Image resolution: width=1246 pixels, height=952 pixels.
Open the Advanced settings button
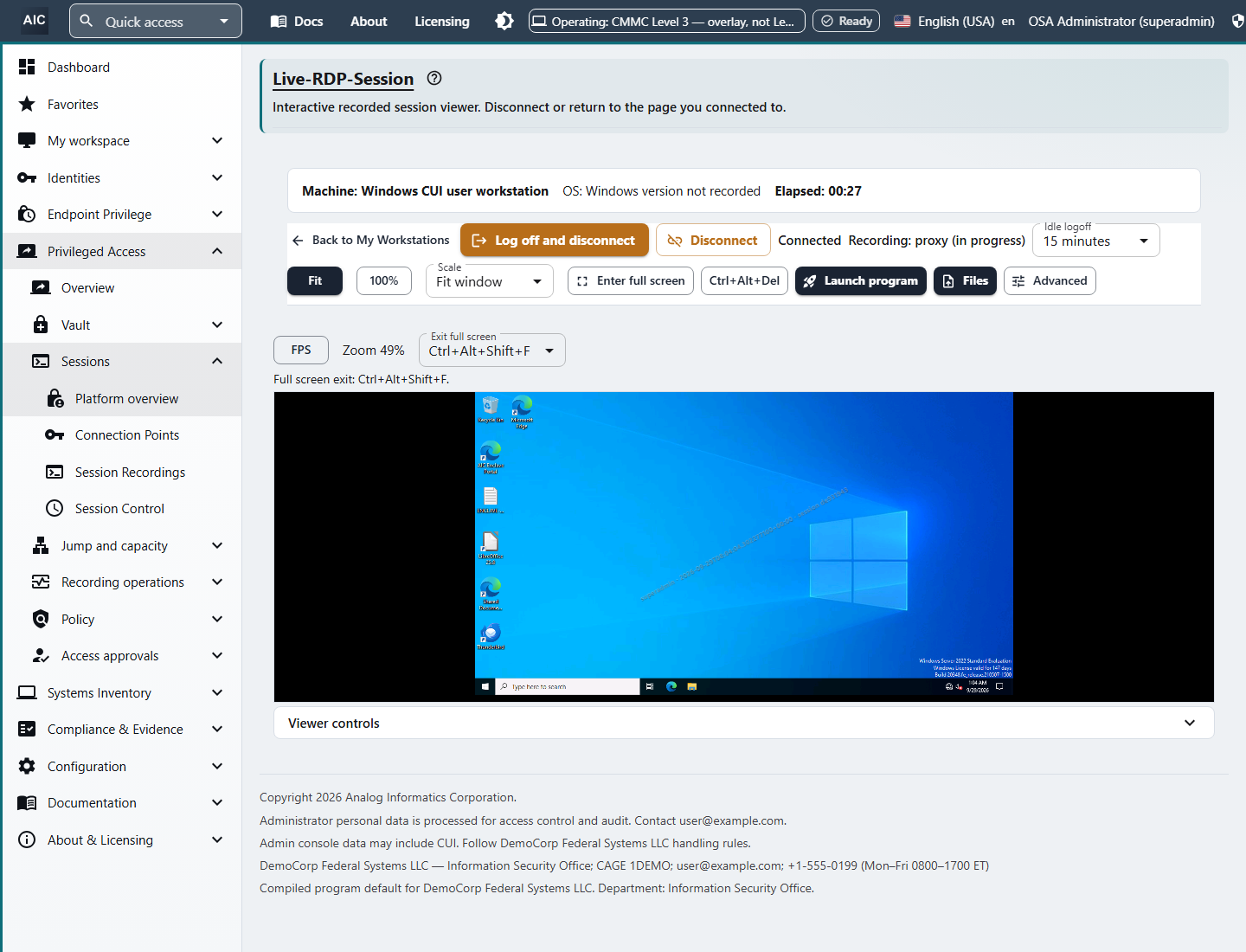1050,280
